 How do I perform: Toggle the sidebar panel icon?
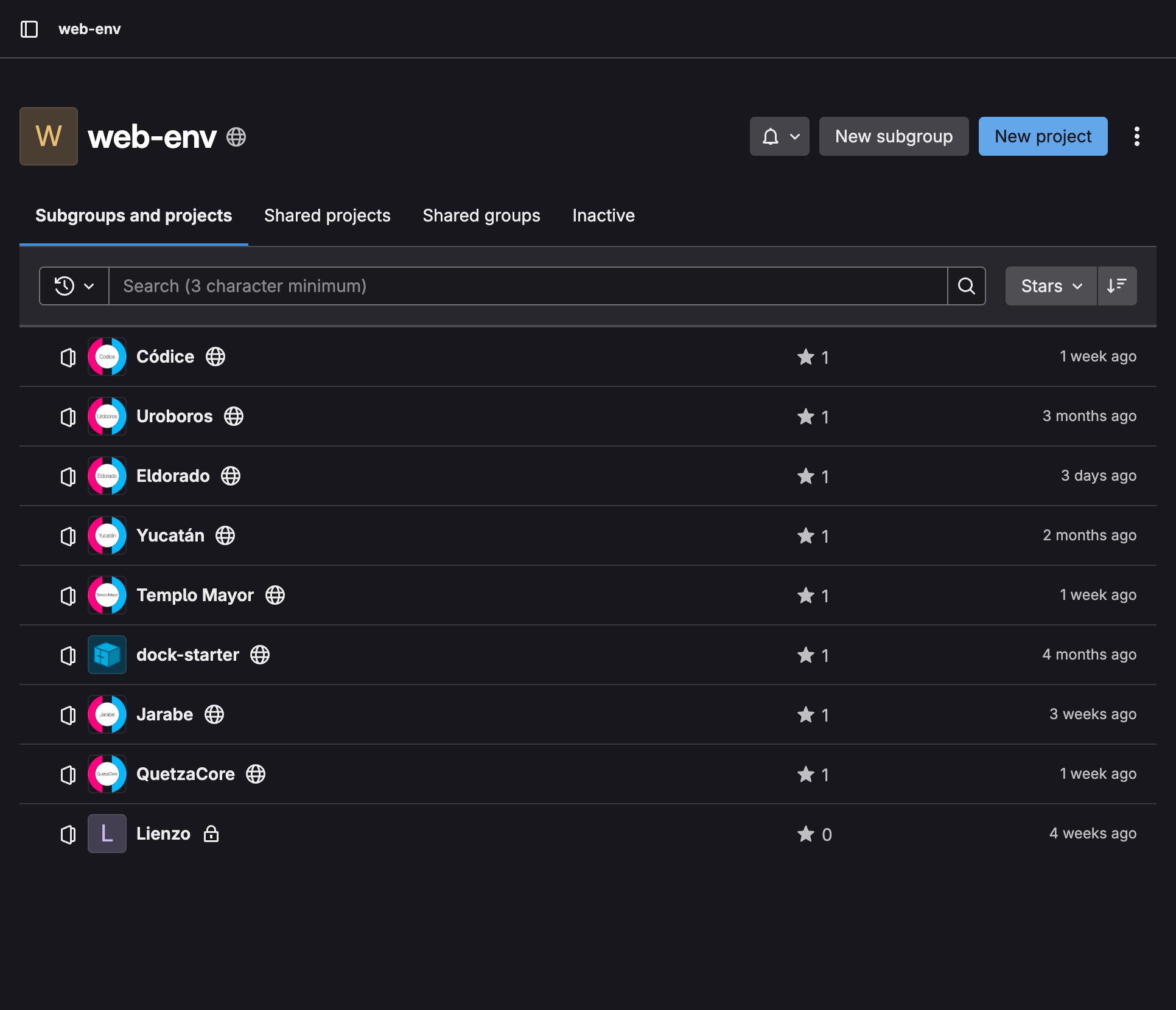(x=29, y=29)
